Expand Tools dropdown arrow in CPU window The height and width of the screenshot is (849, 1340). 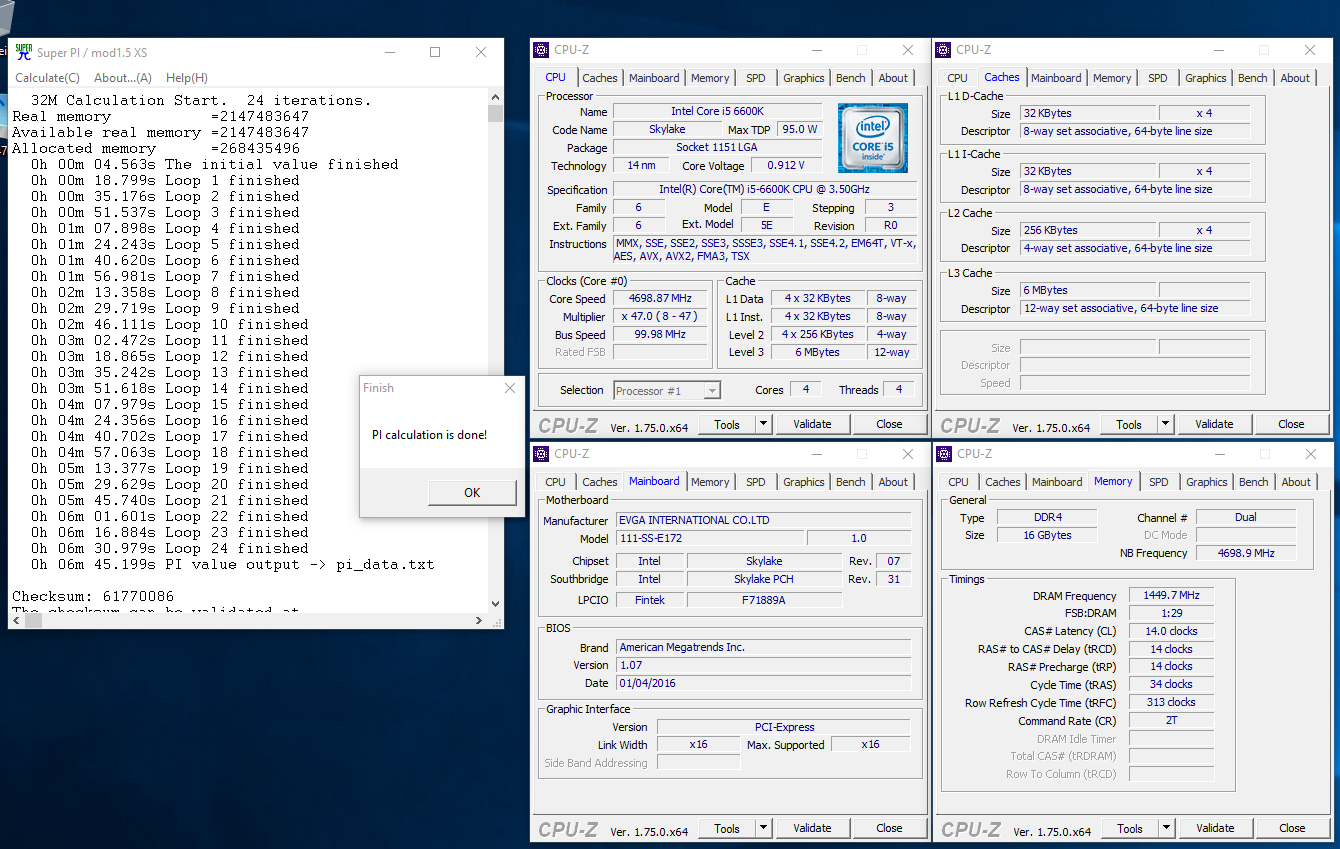pyautogui.click(x=763, y=424)
